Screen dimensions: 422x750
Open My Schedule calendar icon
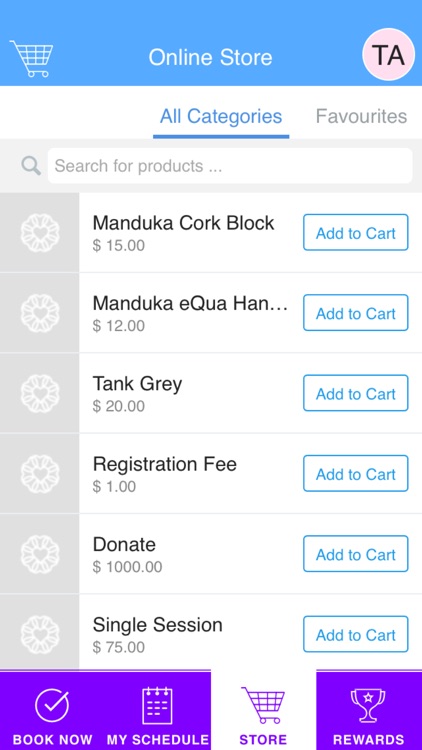click(x=157, y=706)
